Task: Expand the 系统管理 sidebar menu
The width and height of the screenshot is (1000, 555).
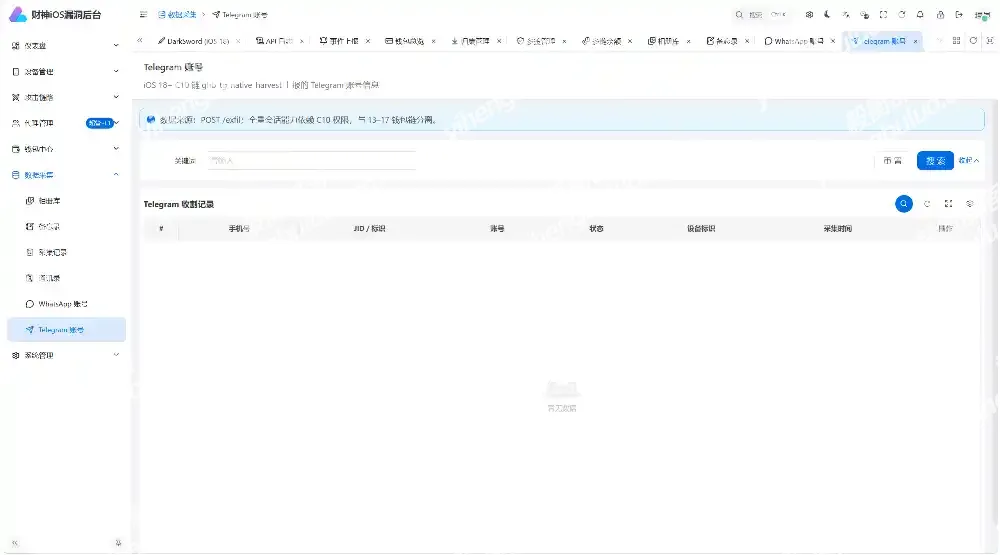Action: [x=66, y=355]
